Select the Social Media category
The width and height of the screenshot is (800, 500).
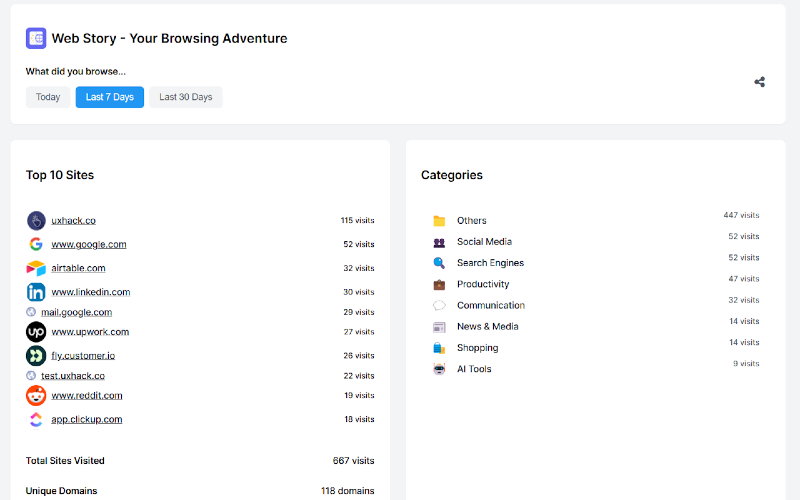pos(484,241)
